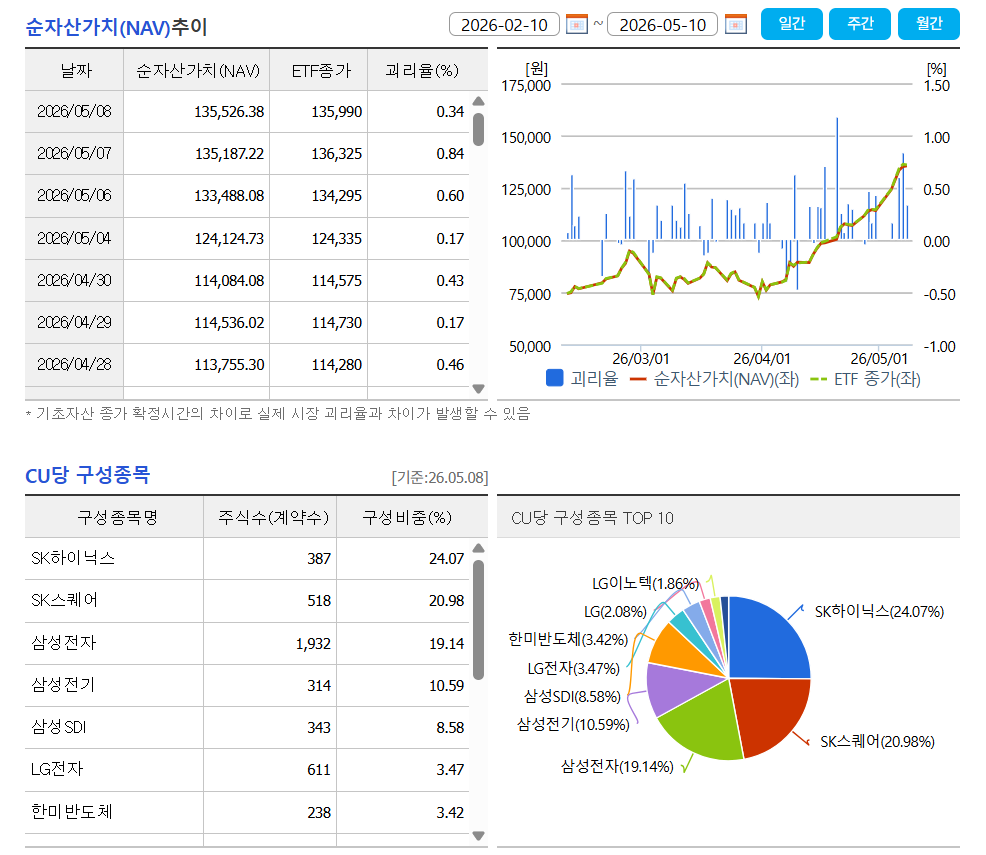Click the 순자산가치(NAV) column header
This screenshot has height=855, width=986.
tap(197, 70)
